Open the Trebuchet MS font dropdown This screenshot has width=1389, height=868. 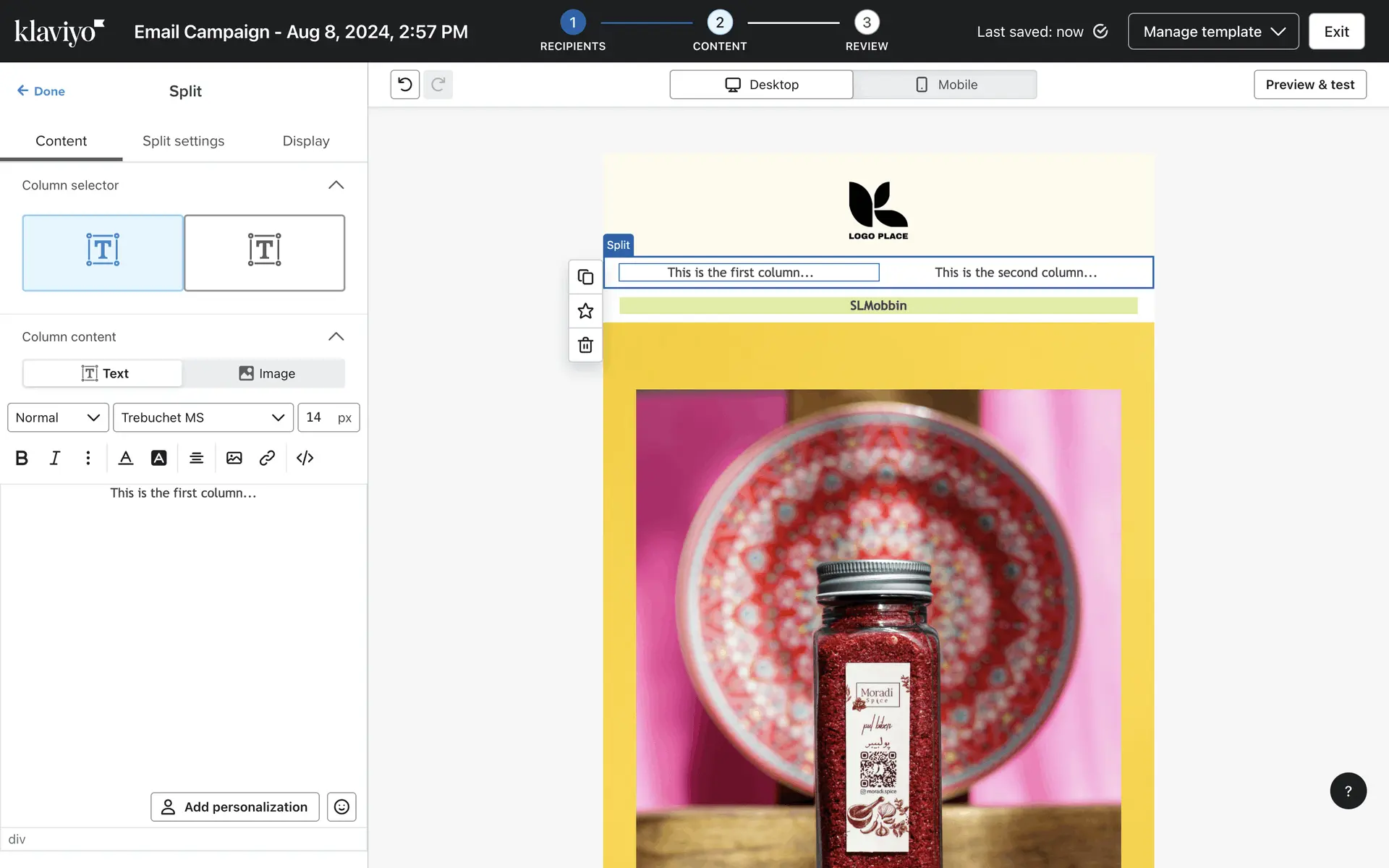click(x=203, y=417)
